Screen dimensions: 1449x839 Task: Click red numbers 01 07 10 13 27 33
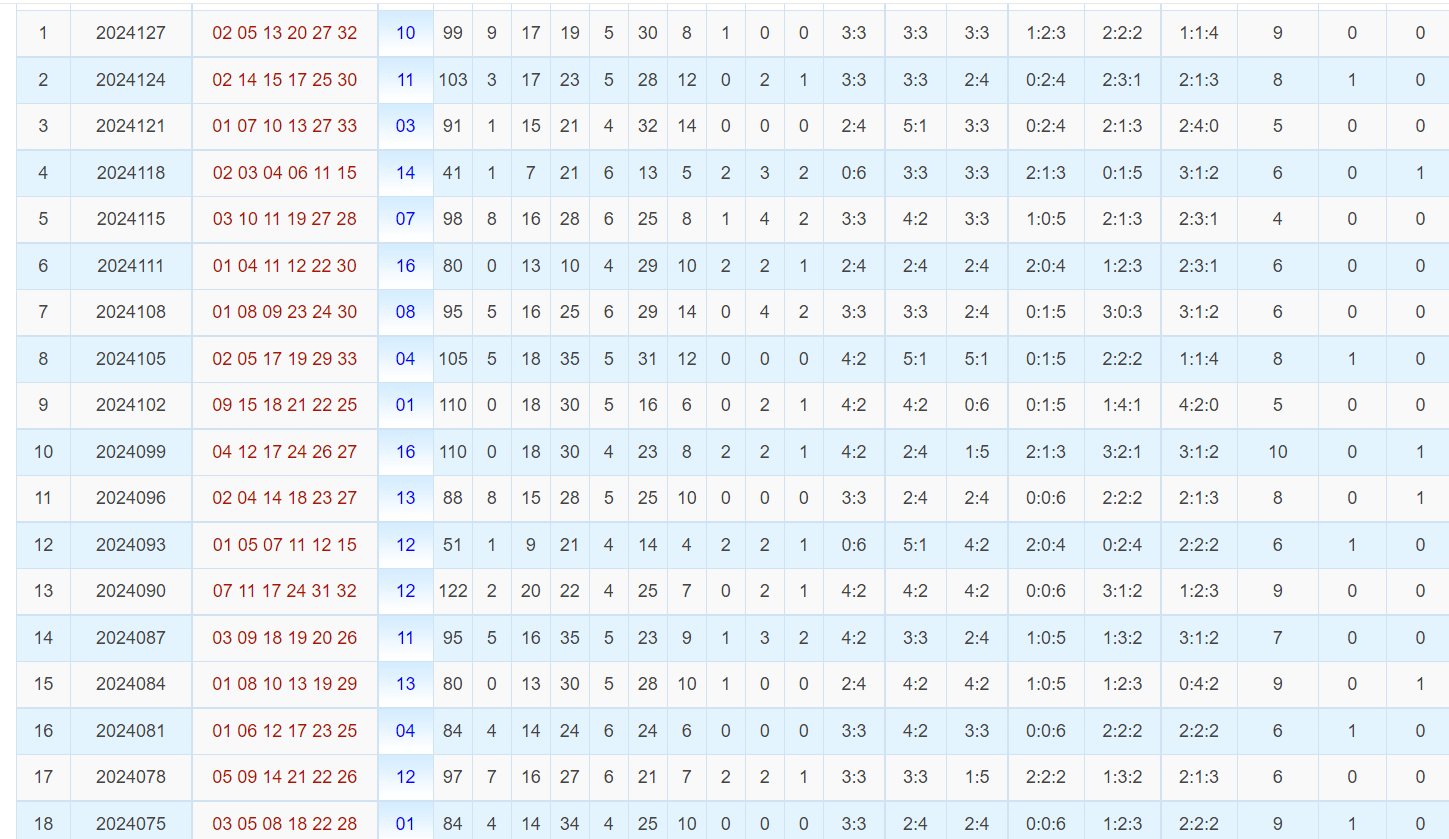pos(285,126)
